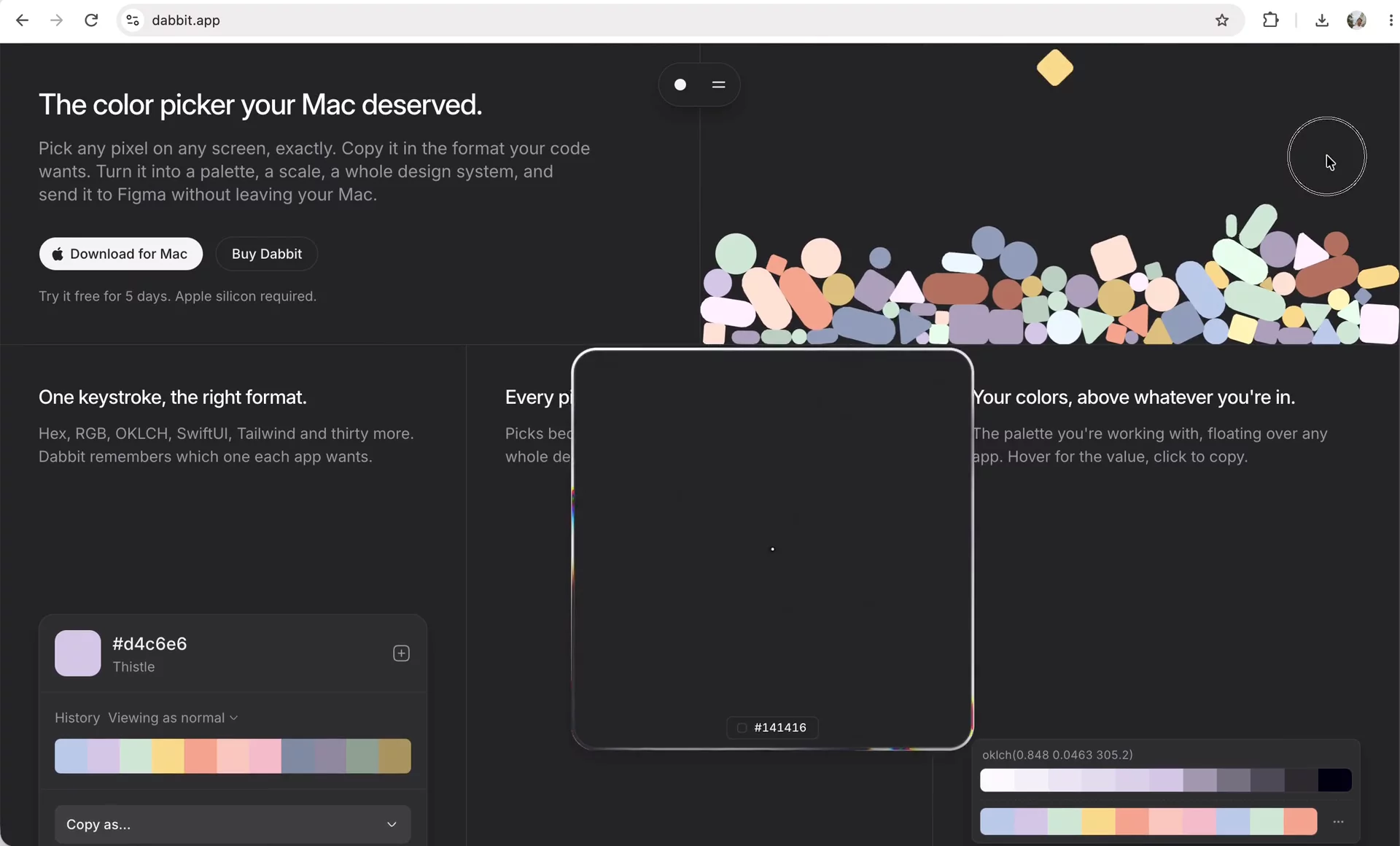
Task: Click the Buy Dabbit button
Action: pyautogui.click(x=267, y=254)
